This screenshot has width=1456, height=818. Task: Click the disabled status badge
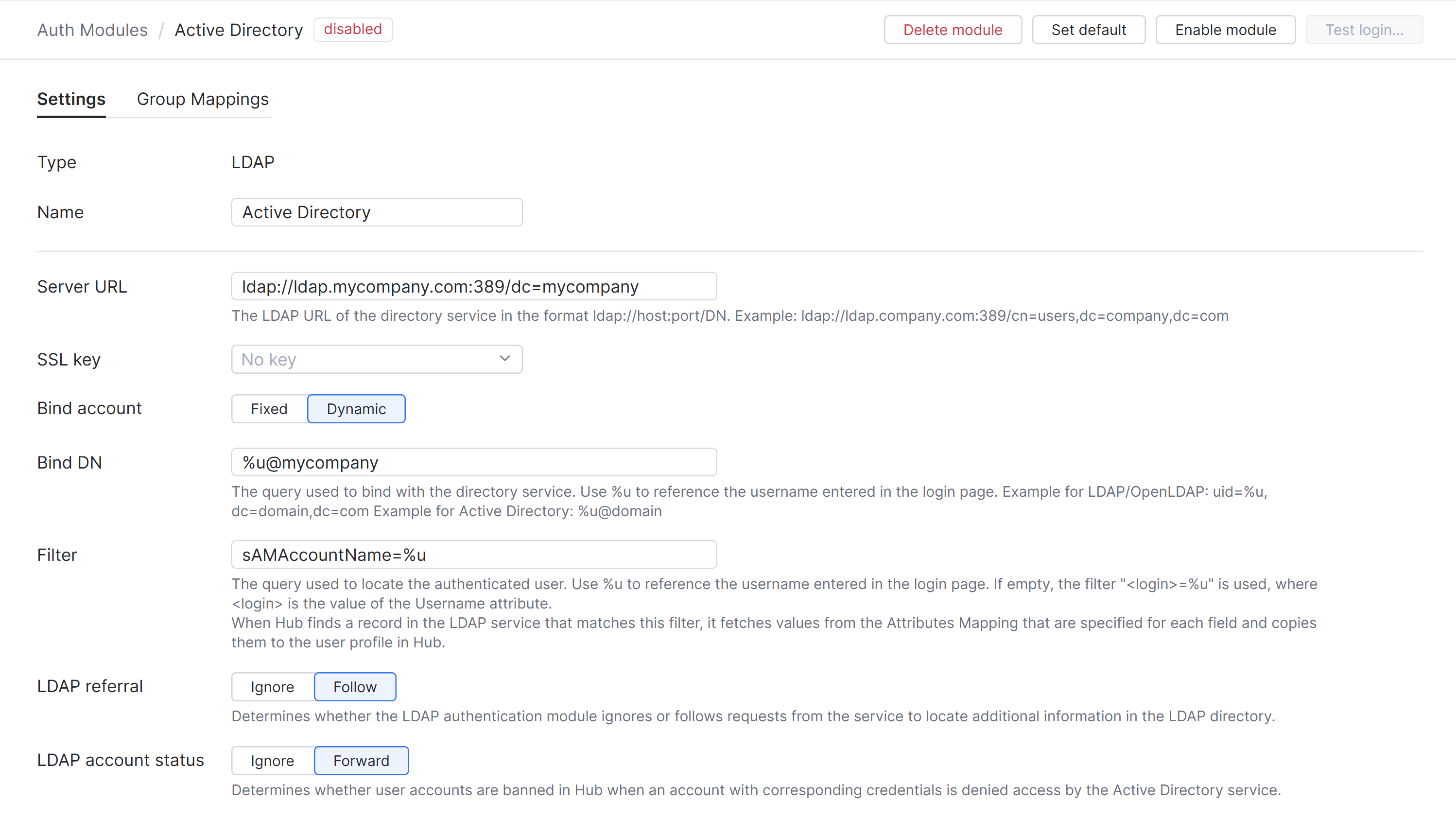tap(353, 29)
